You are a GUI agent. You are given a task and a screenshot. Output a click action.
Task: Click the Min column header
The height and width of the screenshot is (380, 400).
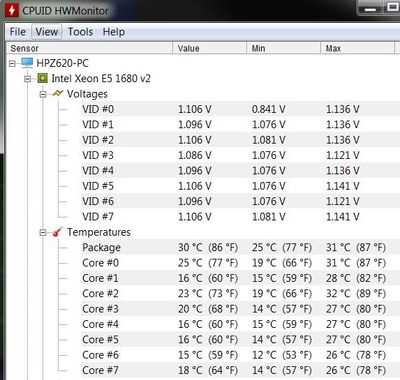click(x=283, y=48)
